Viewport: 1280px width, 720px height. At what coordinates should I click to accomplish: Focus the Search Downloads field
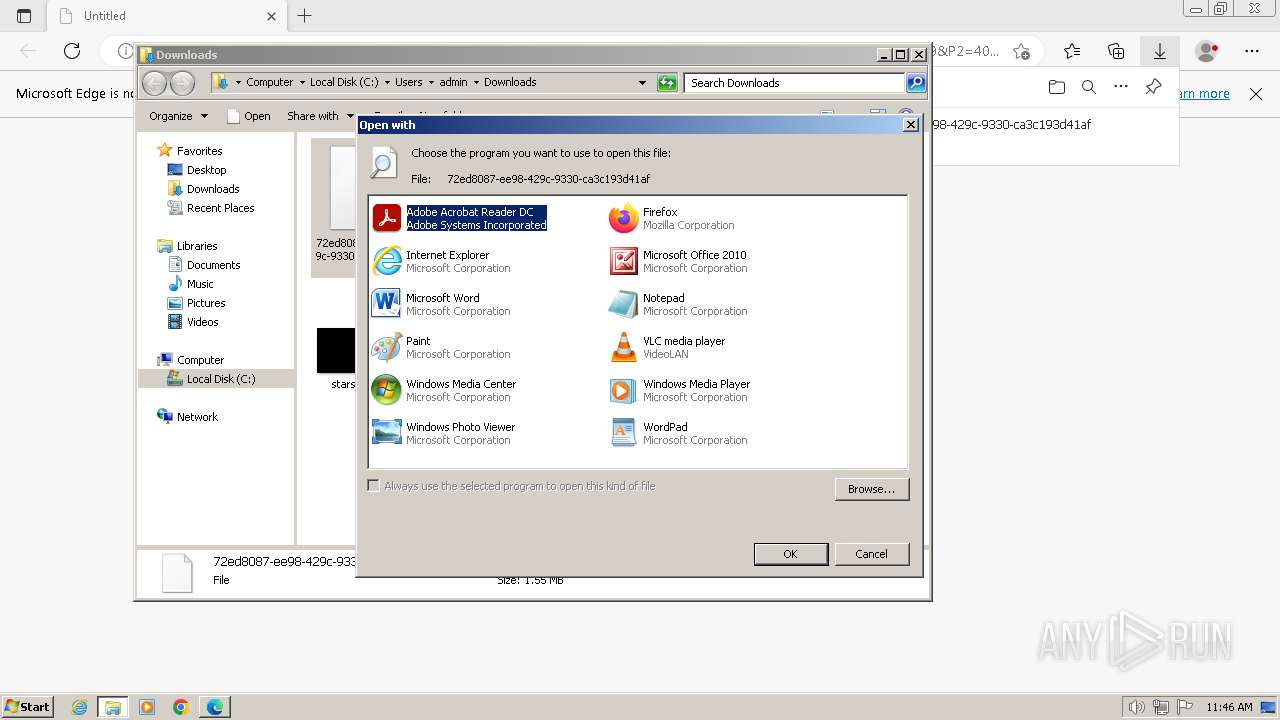pos(795,83)
